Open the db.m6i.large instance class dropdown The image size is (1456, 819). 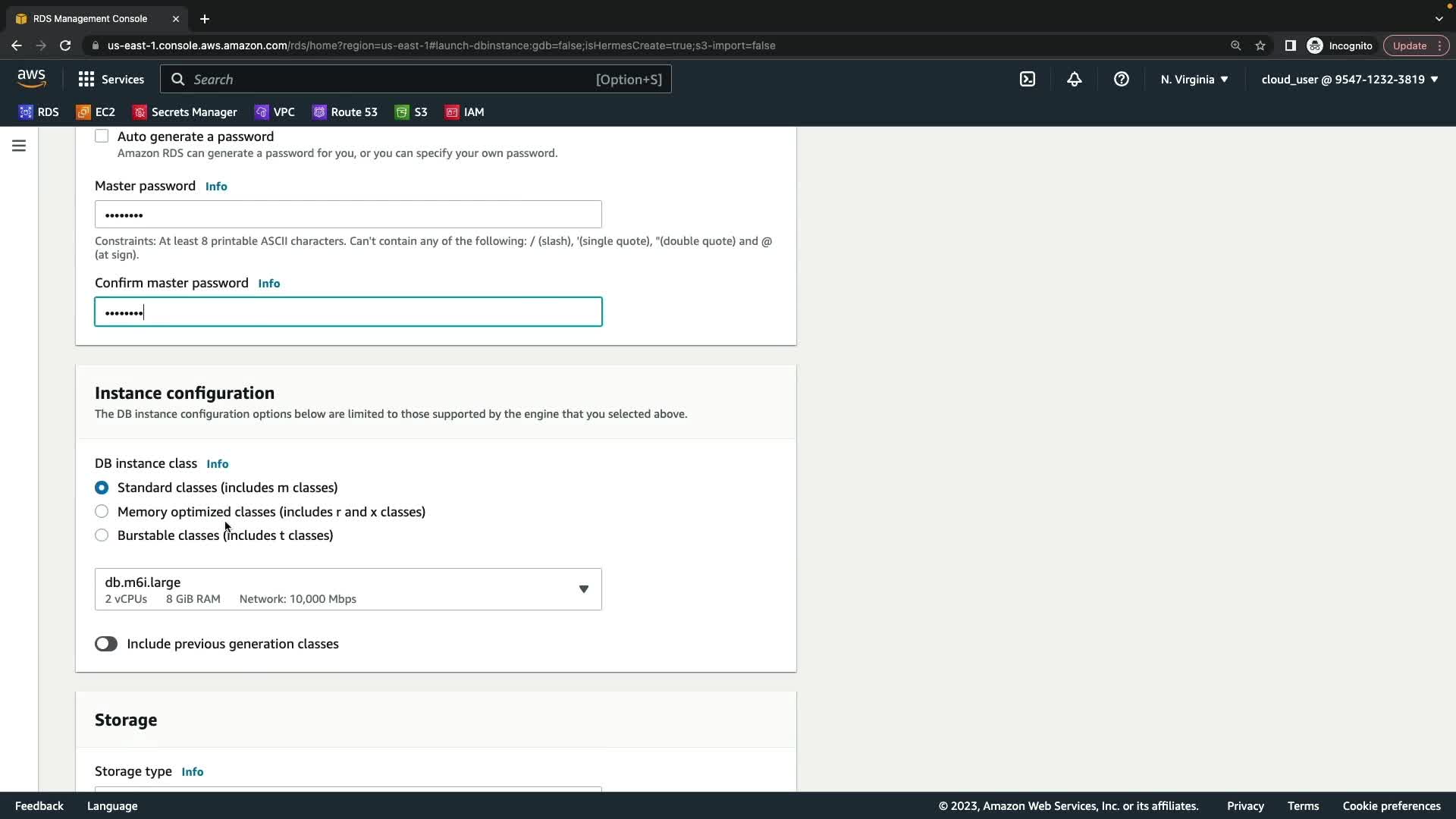(348, 589)
